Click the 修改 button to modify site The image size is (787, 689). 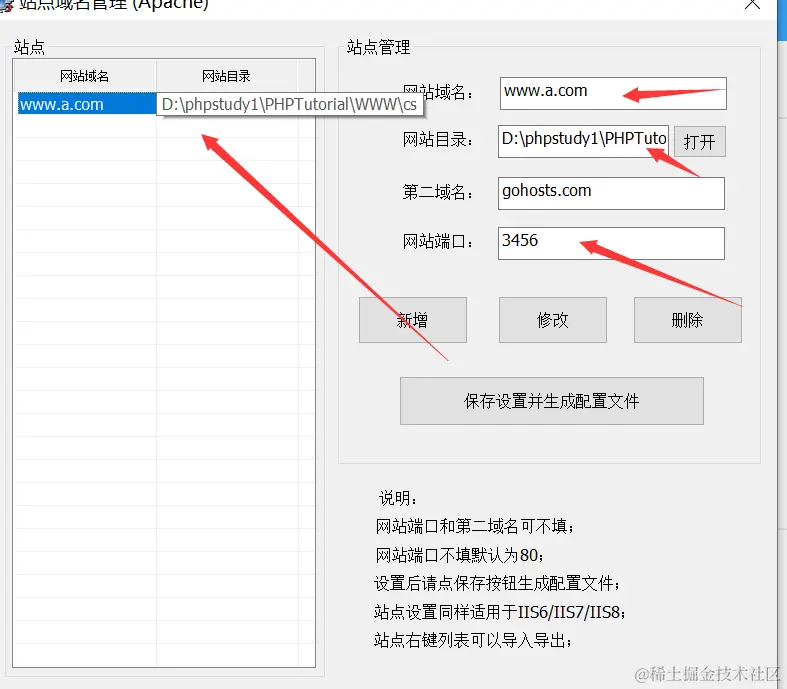point(553,320)
